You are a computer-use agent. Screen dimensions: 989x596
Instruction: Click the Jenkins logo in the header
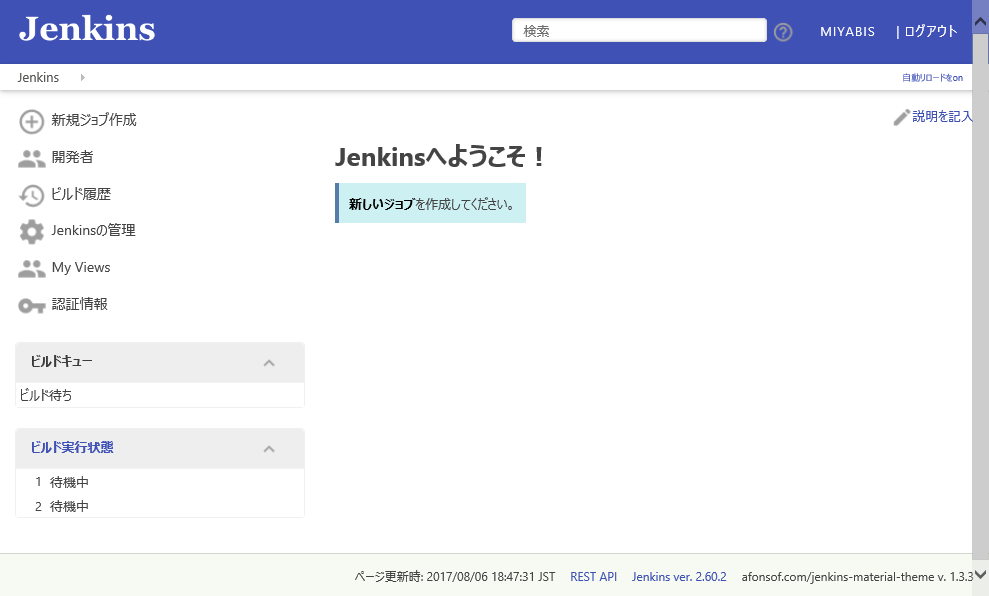pos(87,30)
